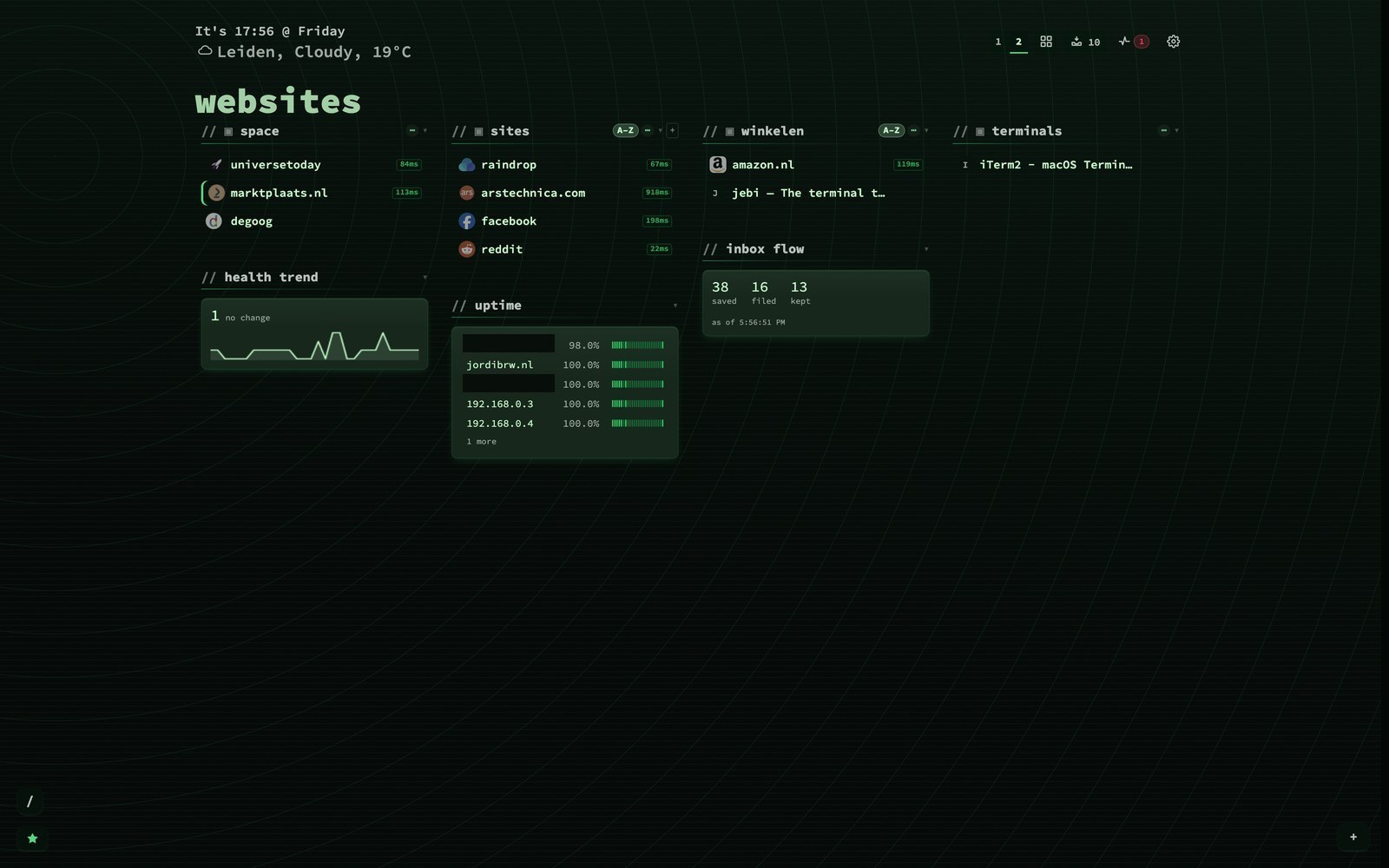The height and width of the screenshot is (868, 1389).
Task: Switch to page 1 tab
Action: pyautogui.click(x=997, y=42)
